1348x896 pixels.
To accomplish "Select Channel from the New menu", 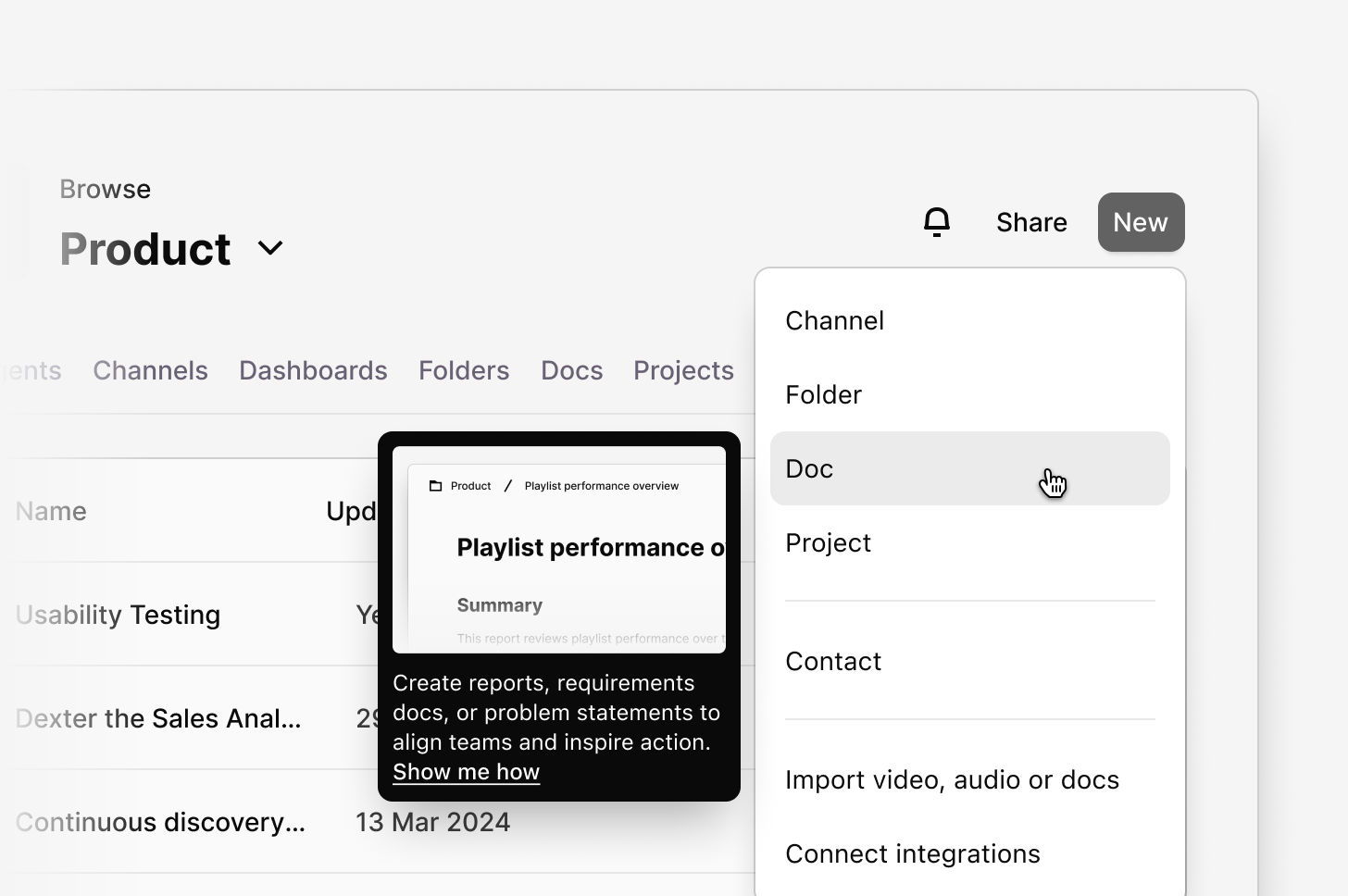I will (x=834, y=320).
